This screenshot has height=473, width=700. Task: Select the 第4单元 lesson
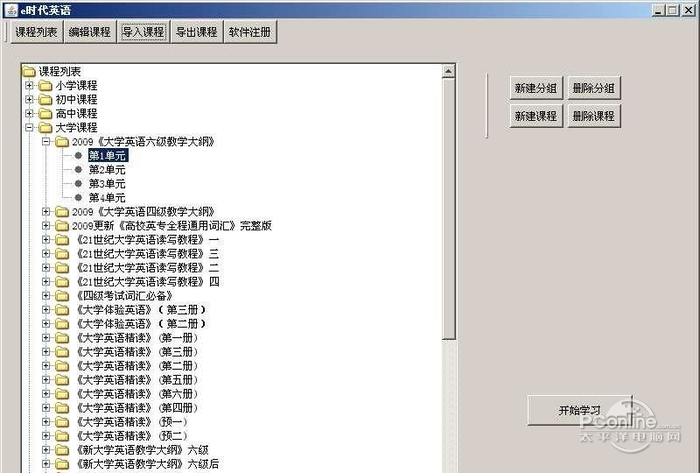pyautogui.click(x=107, y=198)
